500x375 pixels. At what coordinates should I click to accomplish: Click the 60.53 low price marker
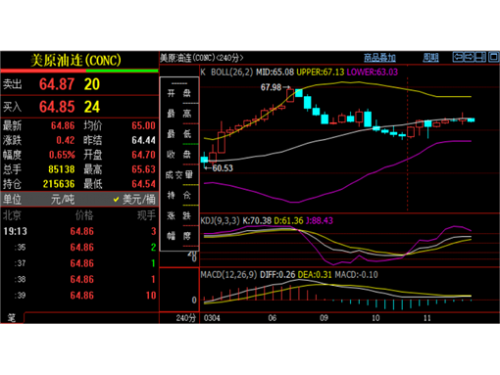[222, 168]
